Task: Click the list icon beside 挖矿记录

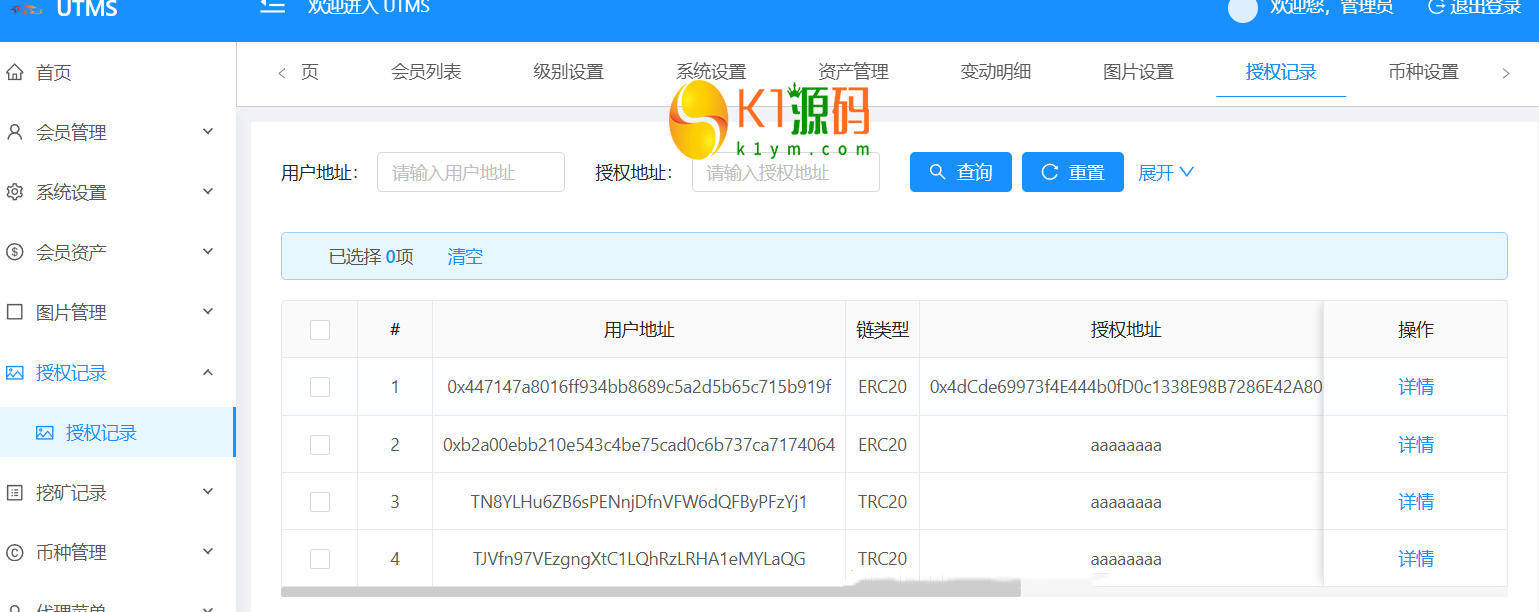Action: point(15,492)
